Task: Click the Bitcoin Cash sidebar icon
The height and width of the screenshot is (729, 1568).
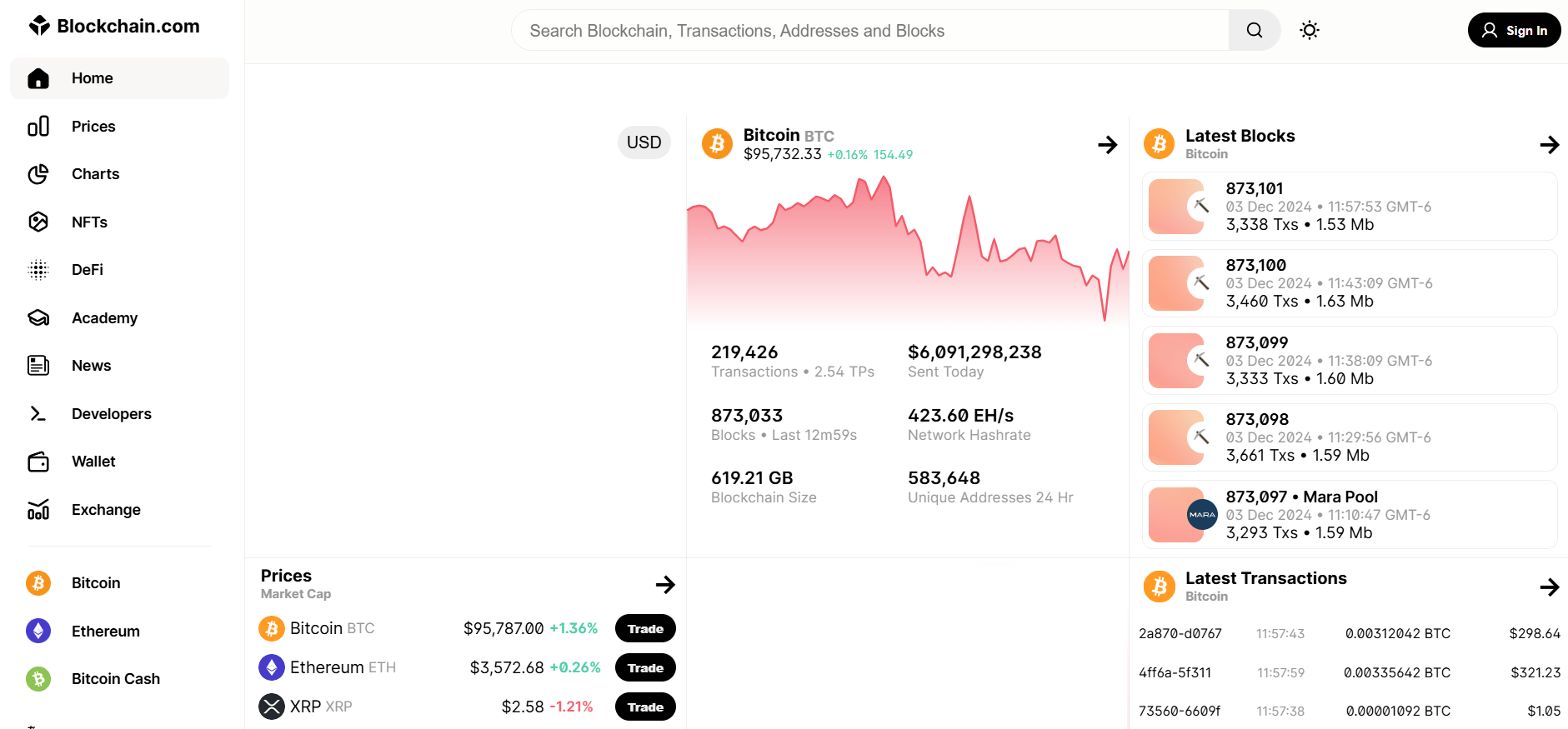Action: pos(38,679)
